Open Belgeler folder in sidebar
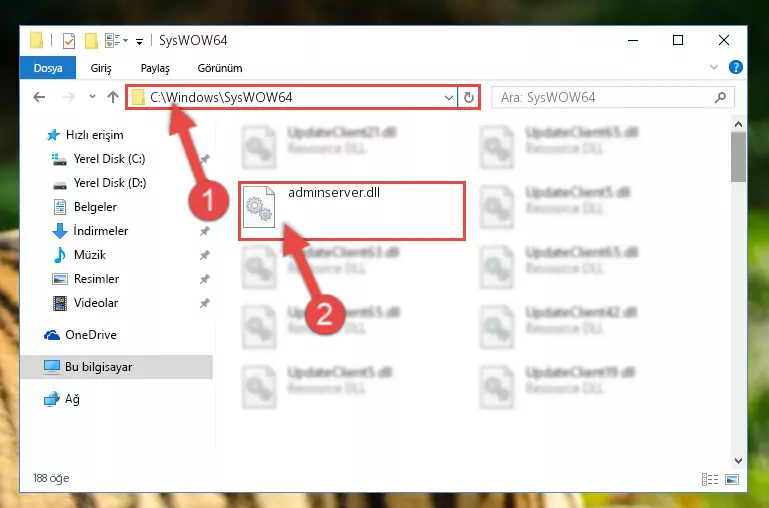This screenshot has width=769, height=508. 85,207
